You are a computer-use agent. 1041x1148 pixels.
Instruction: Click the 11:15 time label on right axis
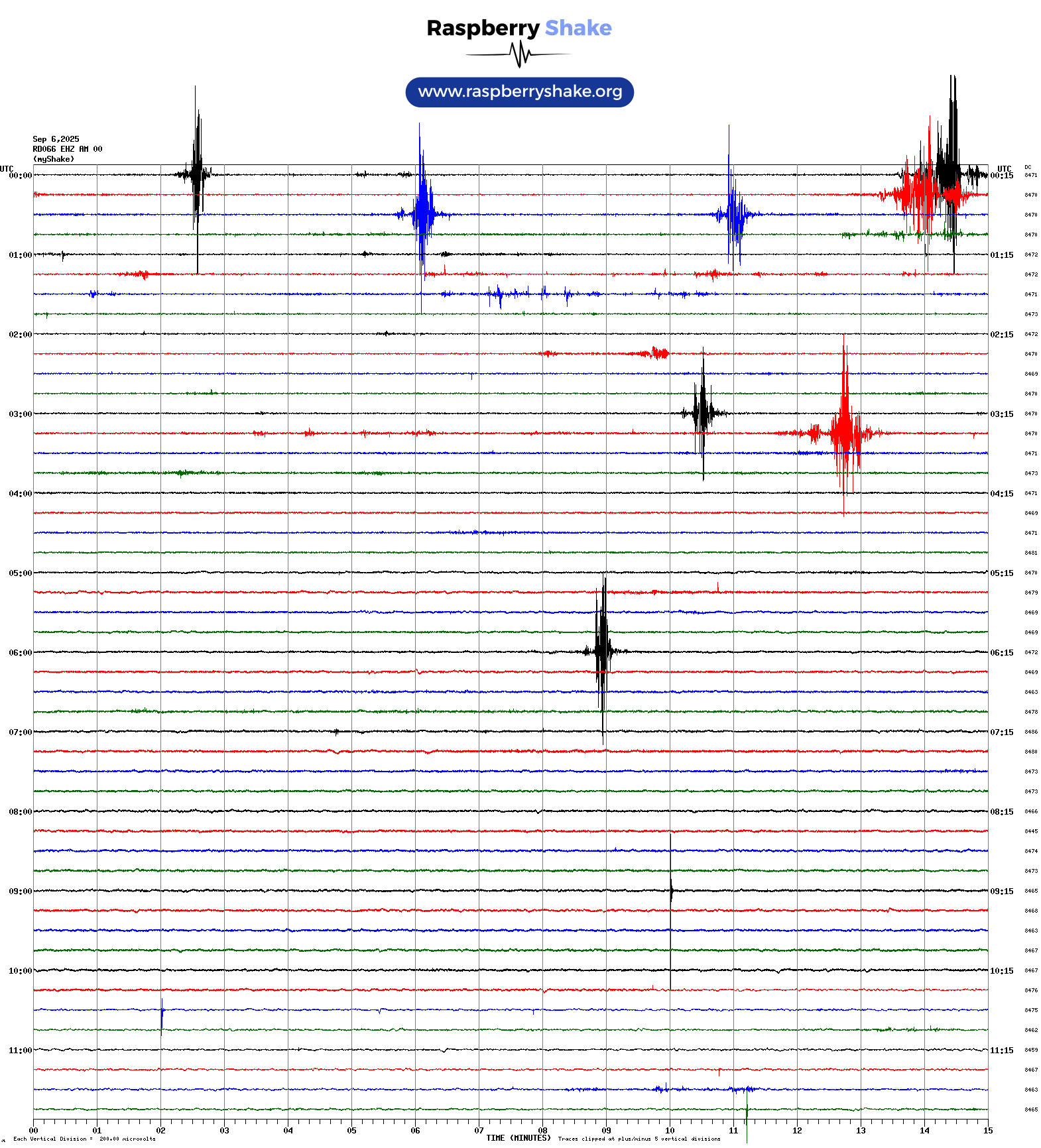tap(1001, 1051)
